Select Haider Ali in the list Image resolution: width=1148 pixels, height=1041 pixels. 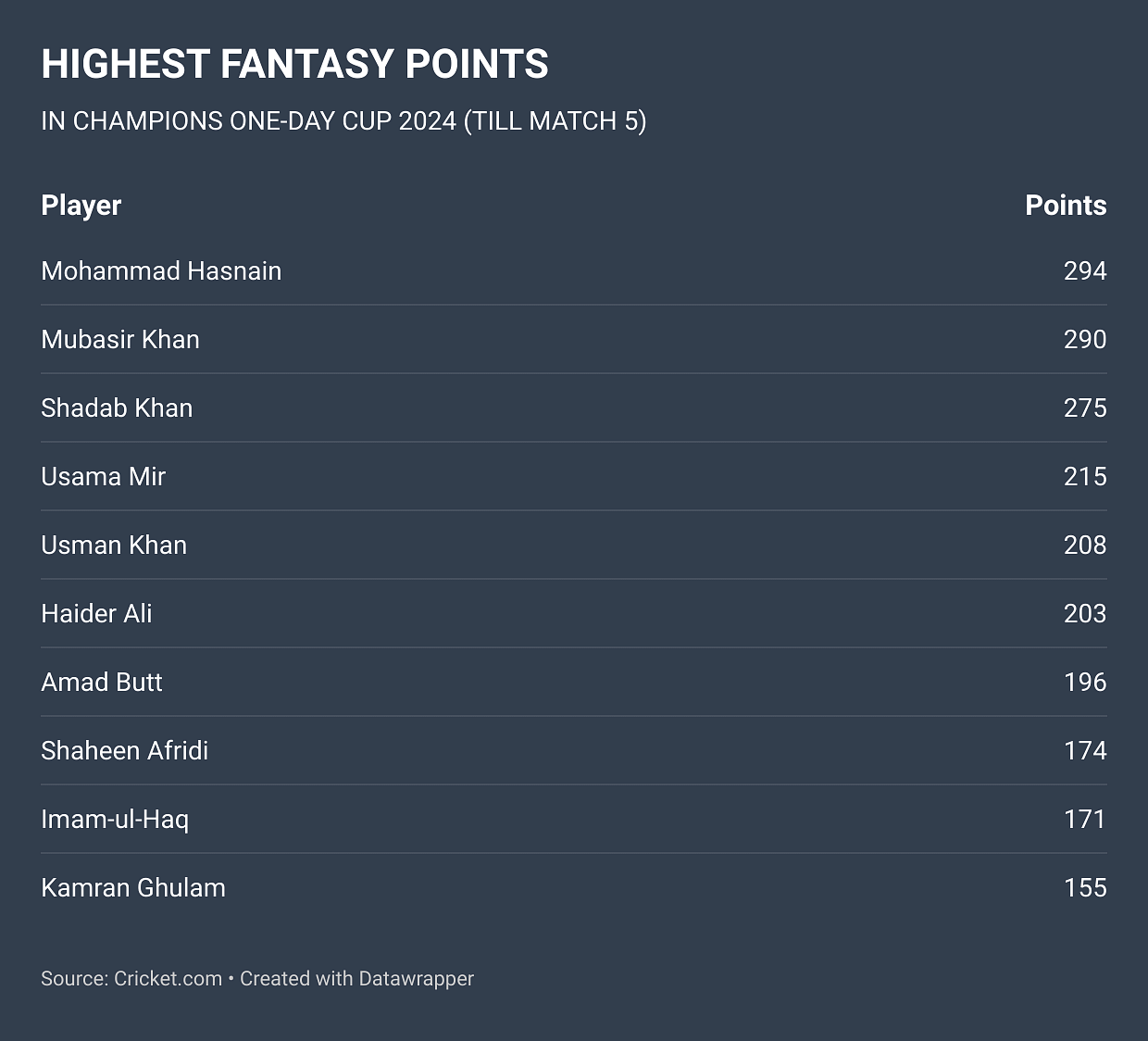pyautogui.click(x=96, y=614)
